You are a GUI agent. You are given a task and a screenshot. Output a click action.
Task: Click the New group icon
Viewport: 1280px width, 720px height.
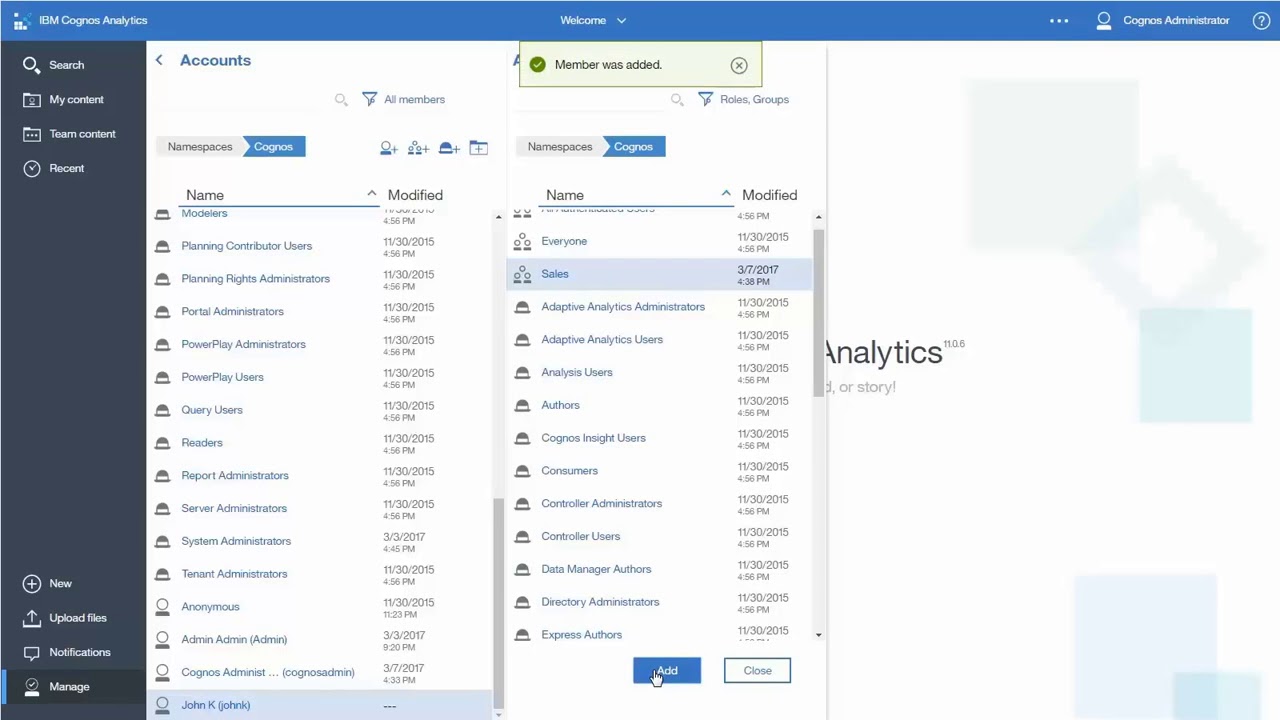coord(418,148)
